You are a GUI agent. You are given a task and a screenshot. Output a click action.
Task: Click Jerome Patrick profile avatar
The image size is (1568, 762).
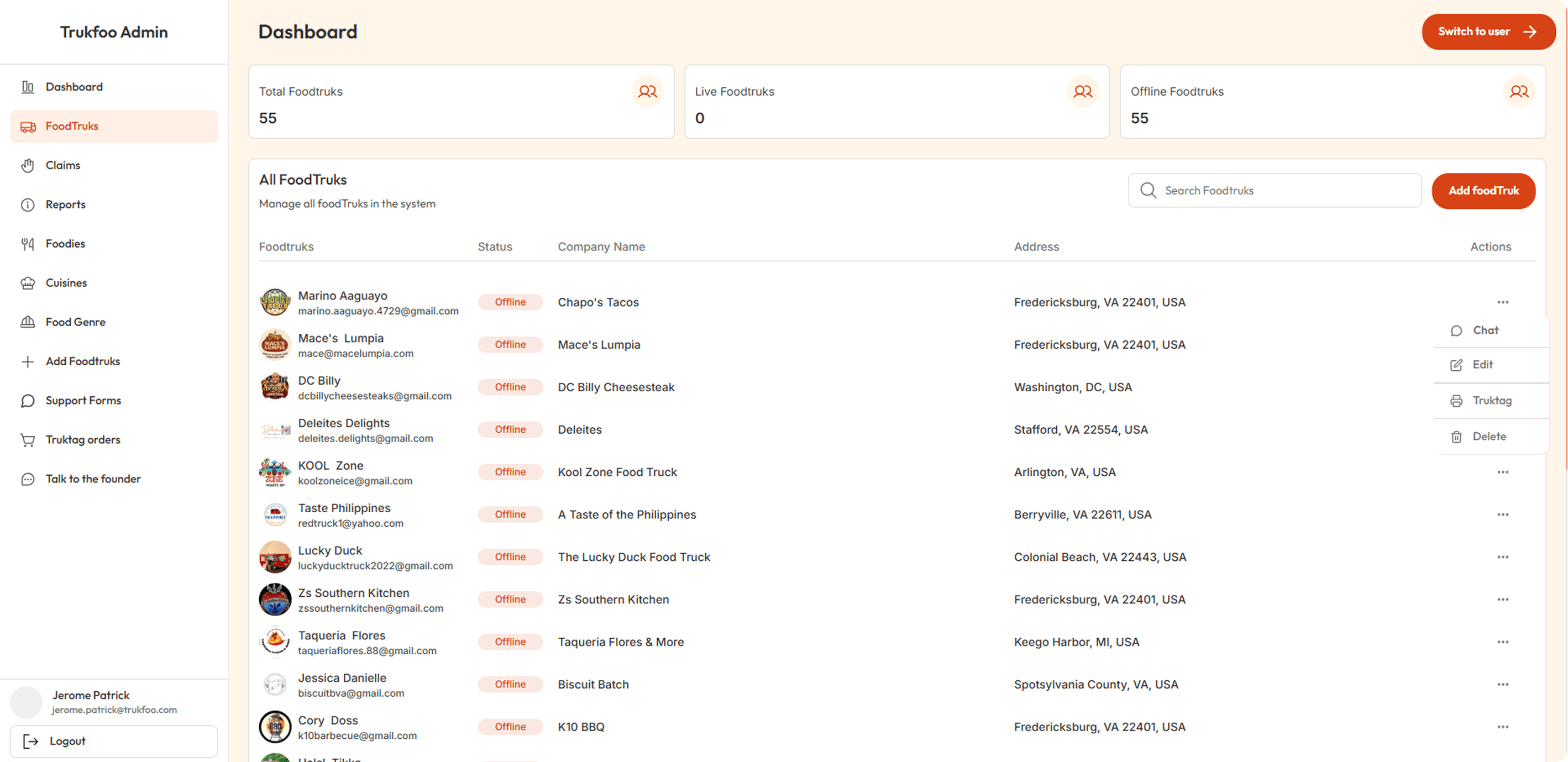pyautogui.click(x=26, y=702)
